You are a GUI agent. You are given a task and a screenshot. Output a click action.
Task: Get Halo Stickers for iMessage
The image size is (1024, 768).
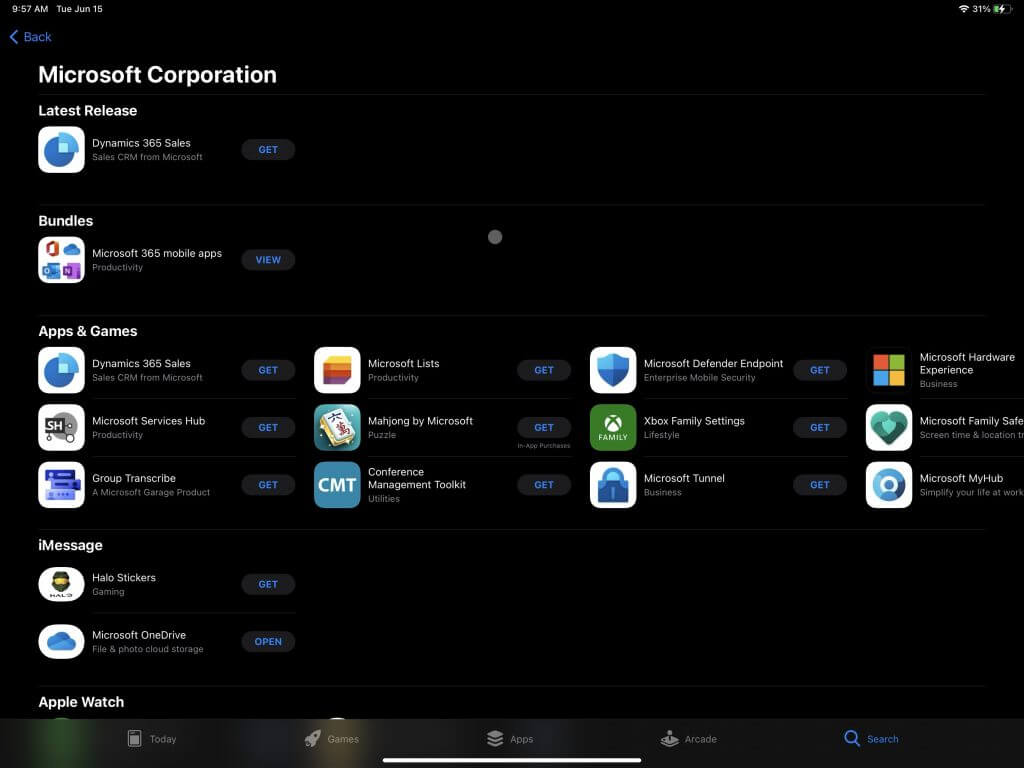pos(268,584)
